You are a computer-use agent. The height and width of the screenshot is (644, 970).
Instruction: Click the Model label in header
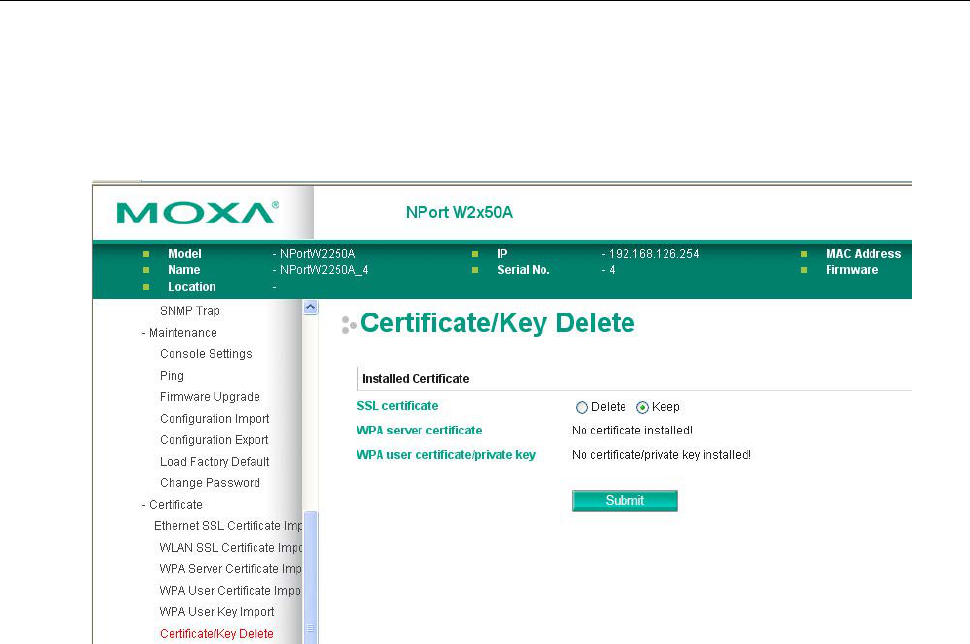tap(184, 254)
